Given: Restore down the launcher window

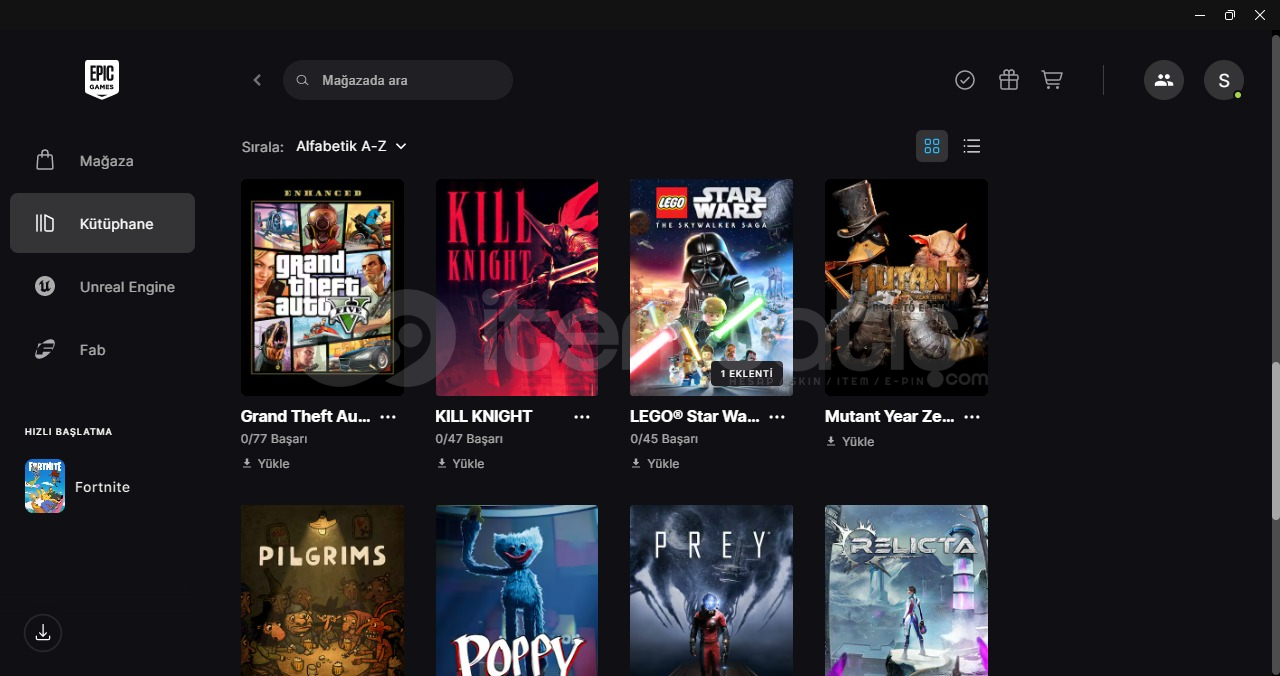Looking at the screenshot, I should coord(1230,15).
